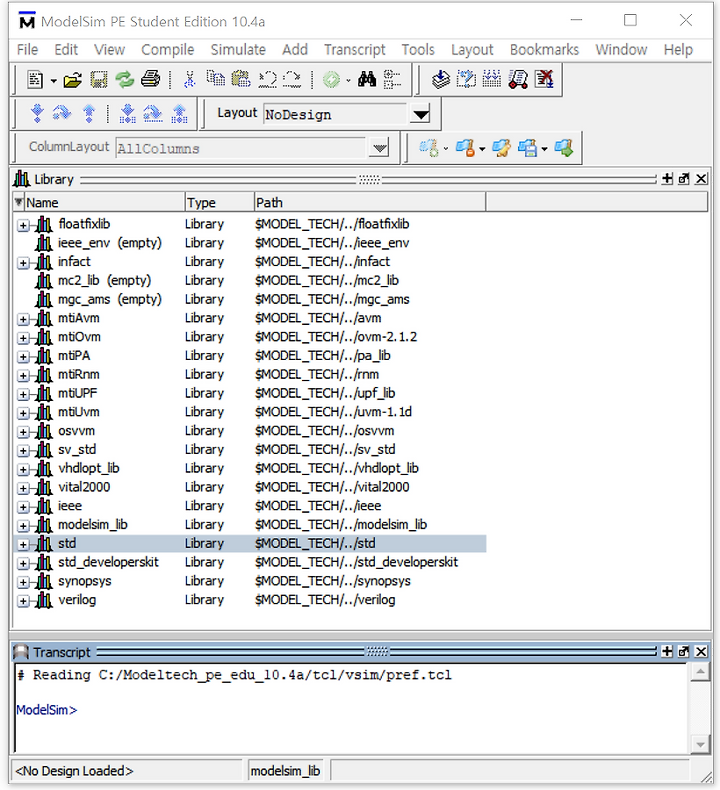Click the ColumnLayout AllColumns input field
The image size is (720, 790).
coord(241,148)
